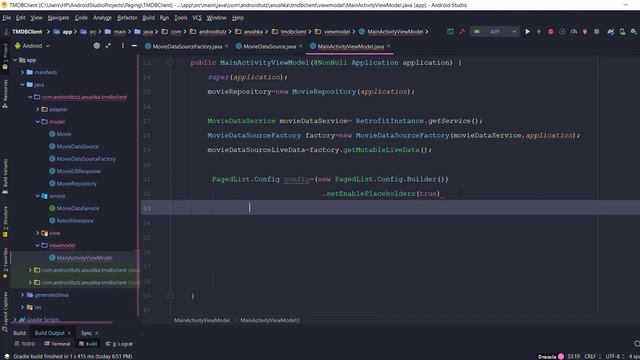Screen dimensions: 640x360
Task: Collapse the model package arrow
Action: [x=37, y=122]
